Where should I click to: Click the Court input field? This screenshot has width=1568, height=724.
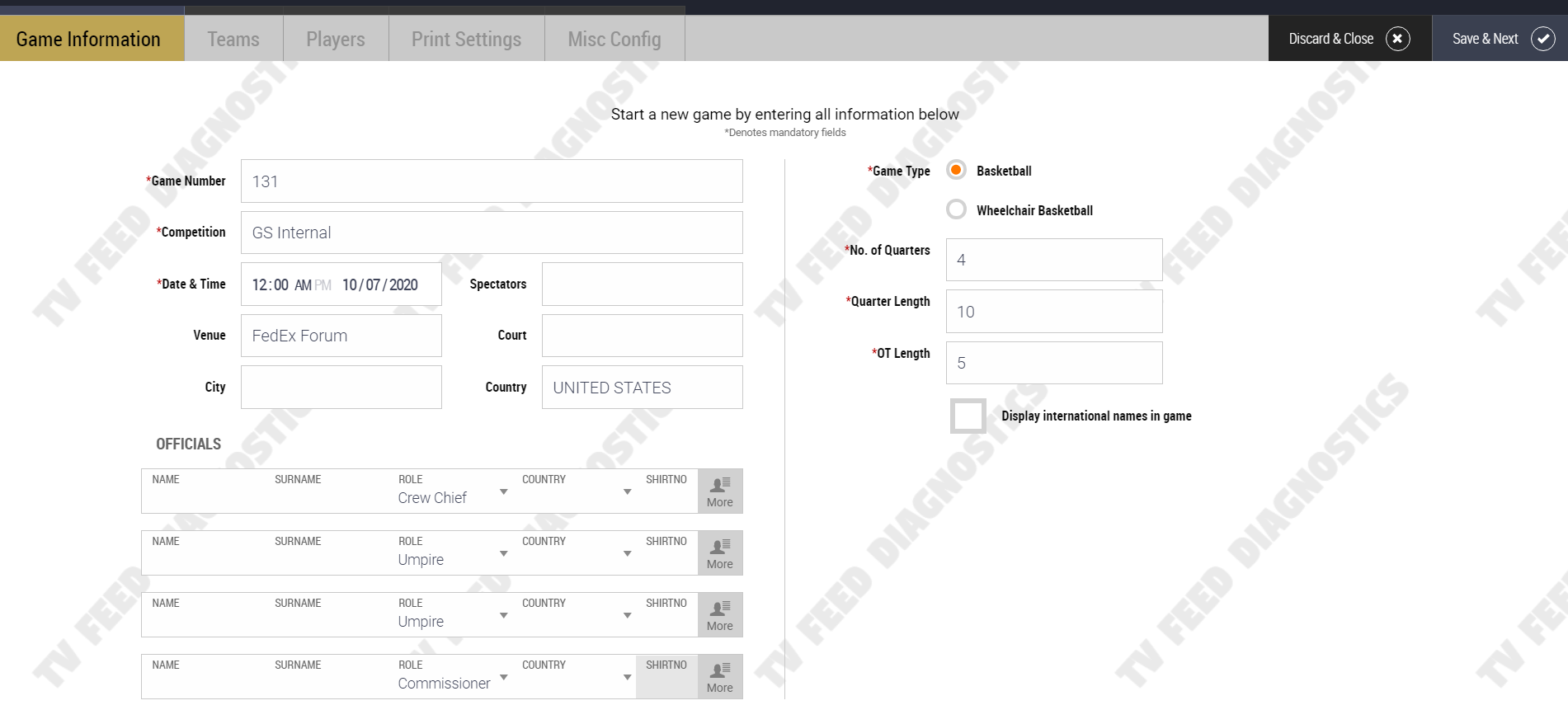click(x=642, y=336)
